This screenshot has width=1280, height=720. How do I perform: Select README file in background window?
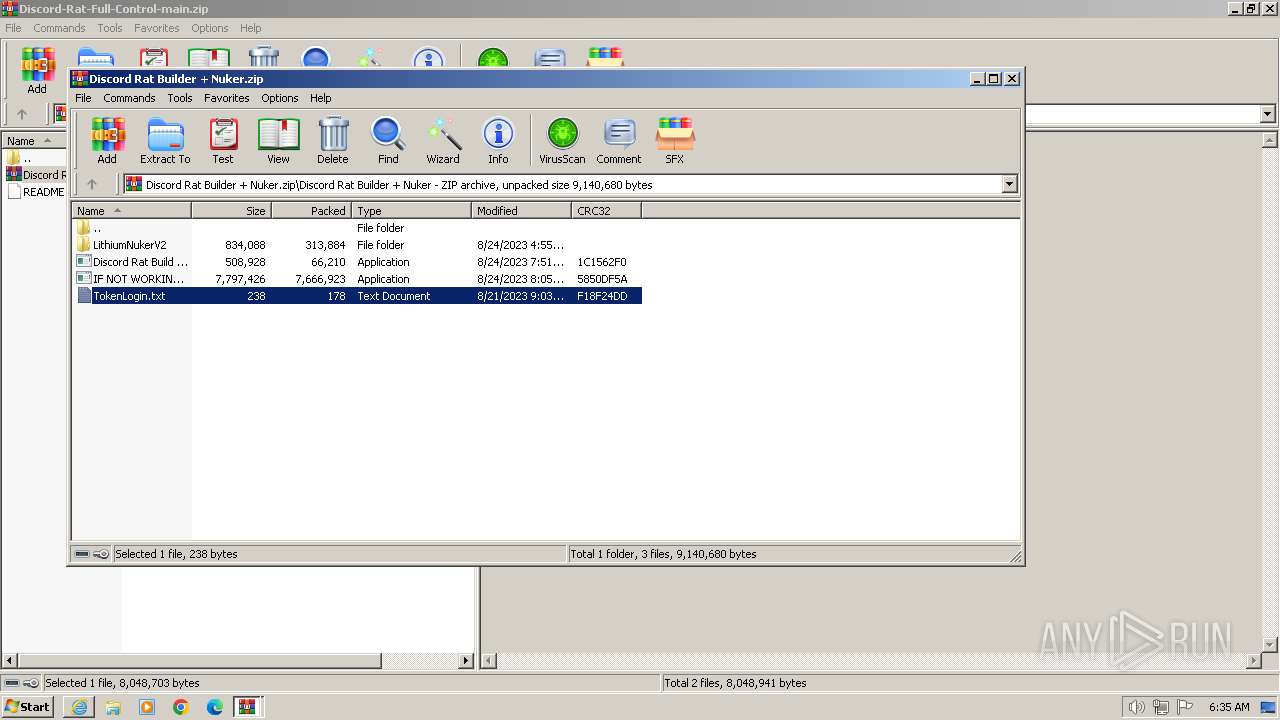tap(36, 192)
